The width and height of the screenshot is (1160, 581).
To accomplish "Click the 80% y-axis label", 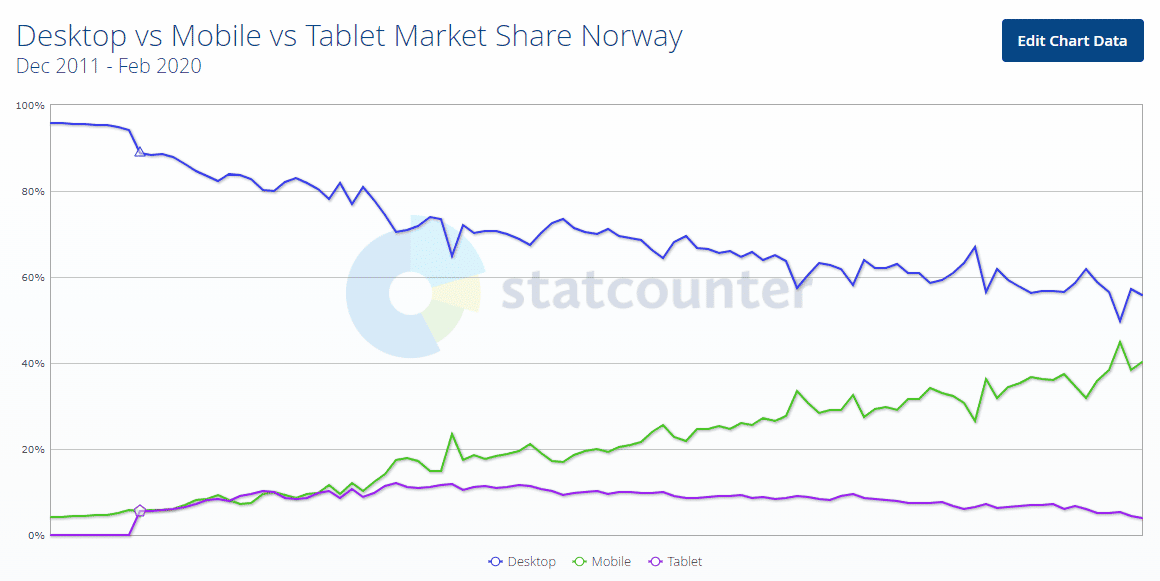I will [33, 191].
